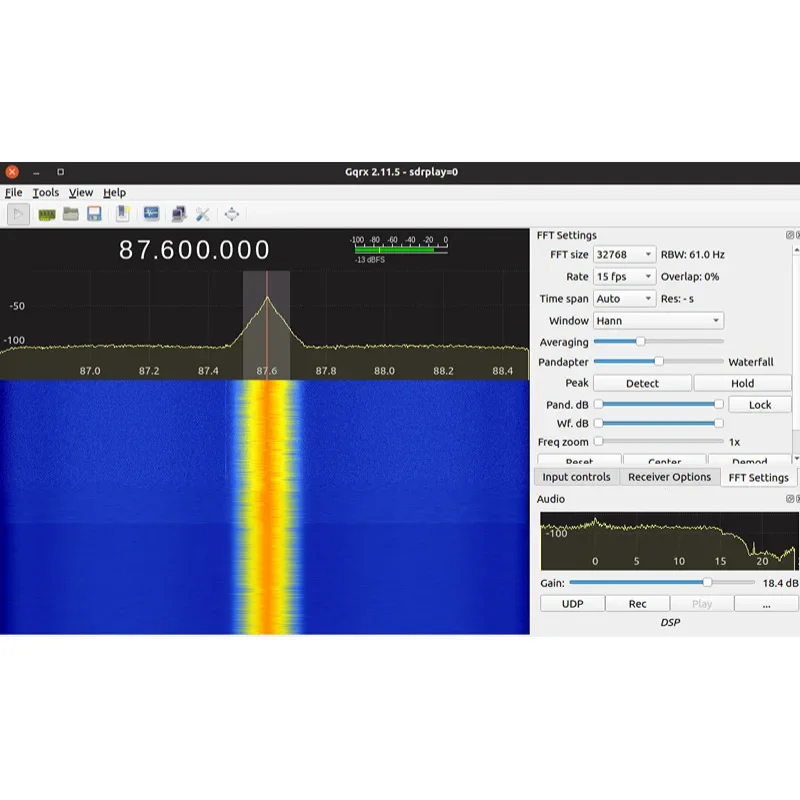Toggle Peak Detect mode

click(x=641, y=382)
